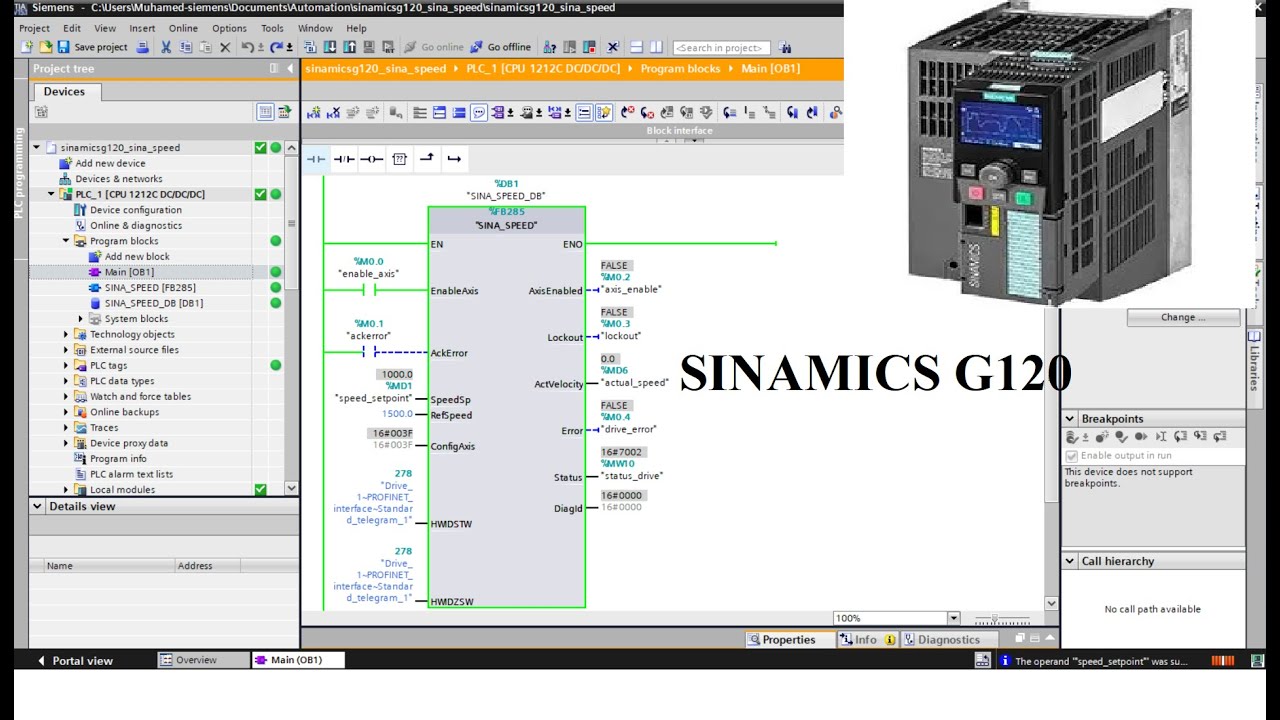Open the zoom level 100% dropdown
This screenshot has width=1280, height=720.
(x=953, y=618)
